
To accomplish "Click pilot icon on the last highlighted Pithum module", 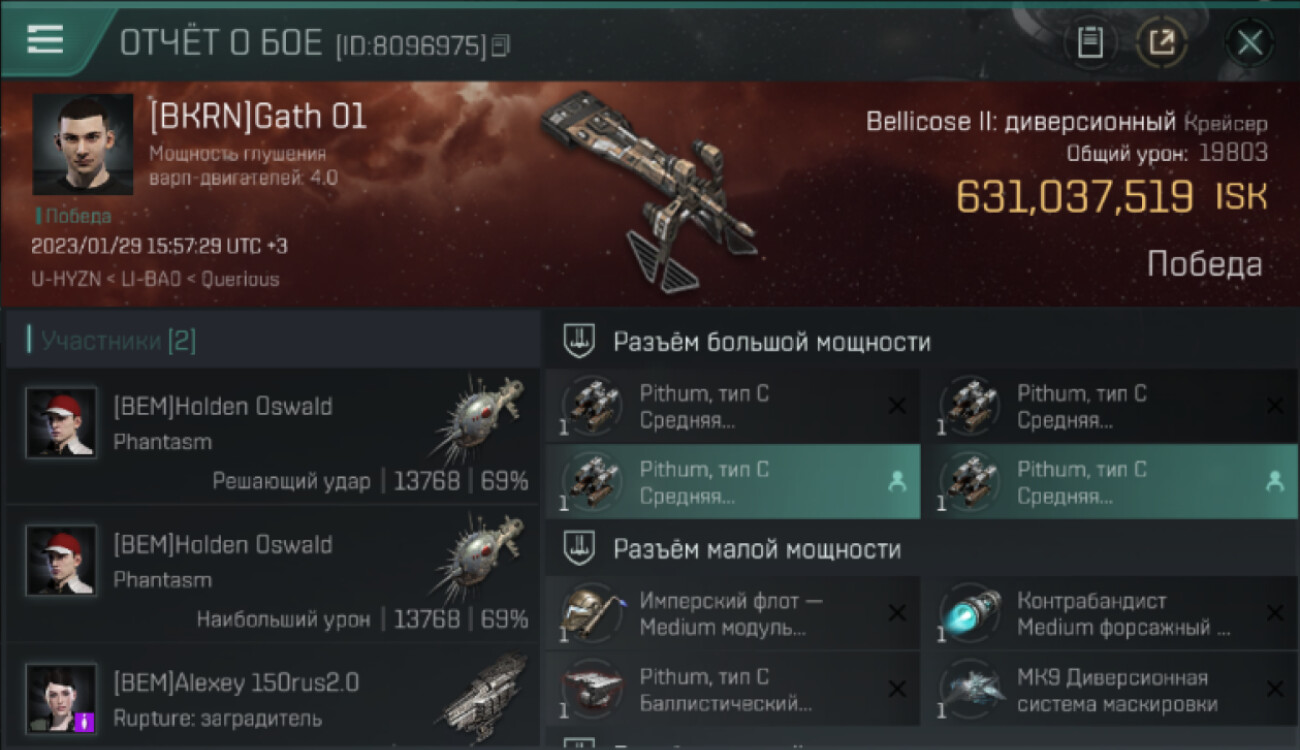I will pyautogui.click(x=1274, y=482).
